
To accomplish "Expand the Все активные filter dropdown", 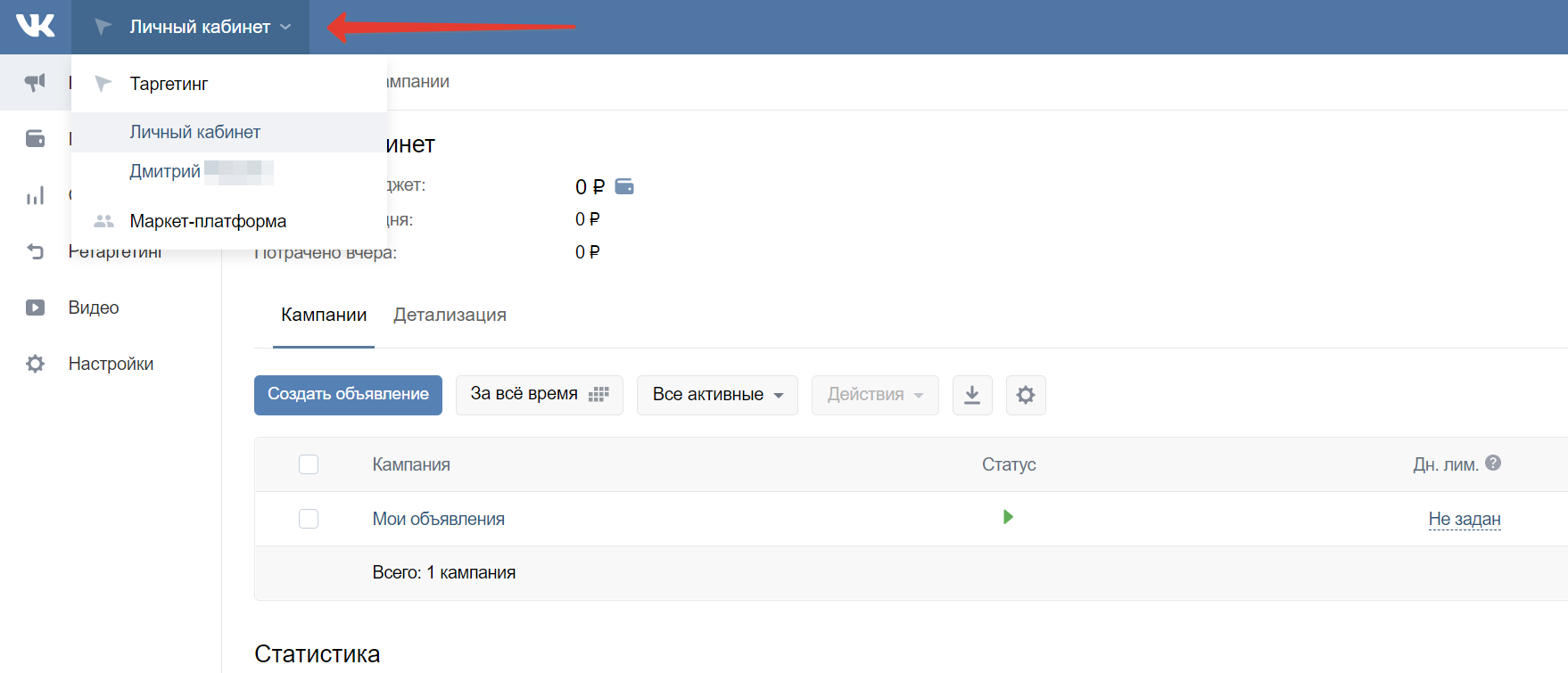I will point(717,395).
